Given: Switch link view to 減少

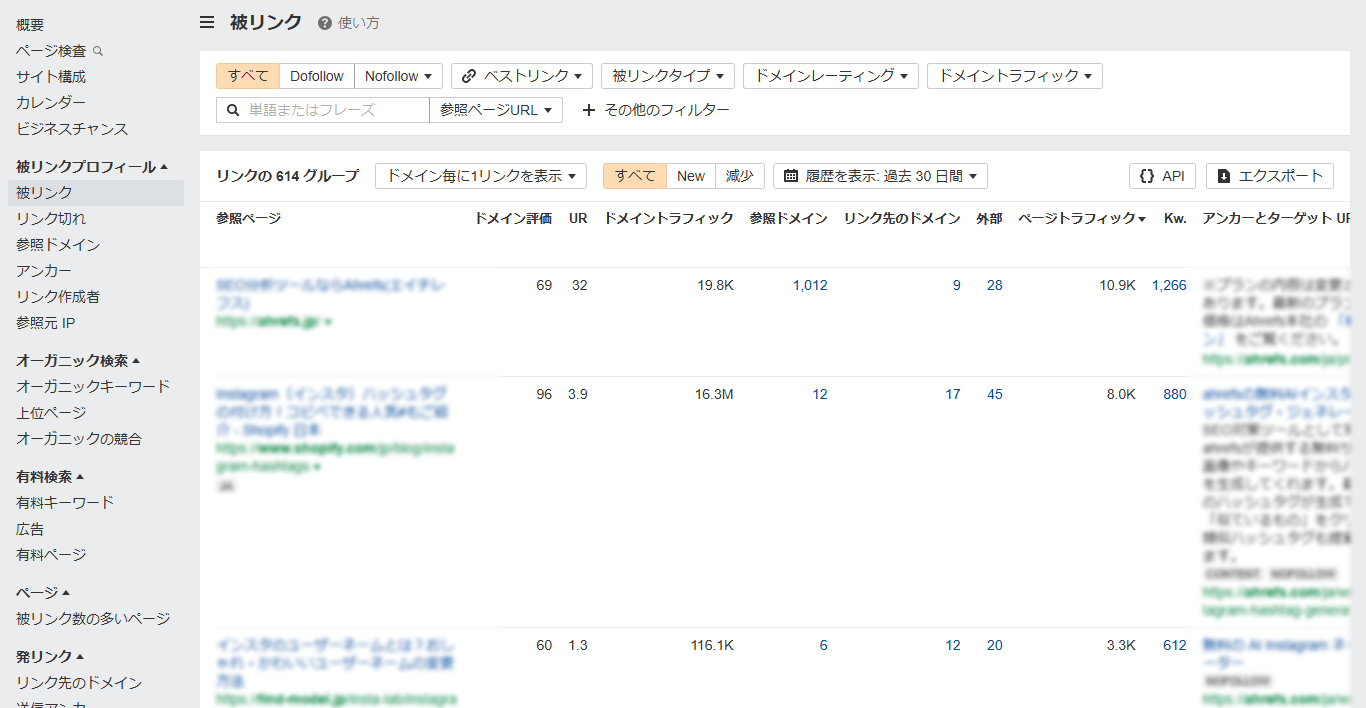Looking at the screenshot, I should 740,176.
